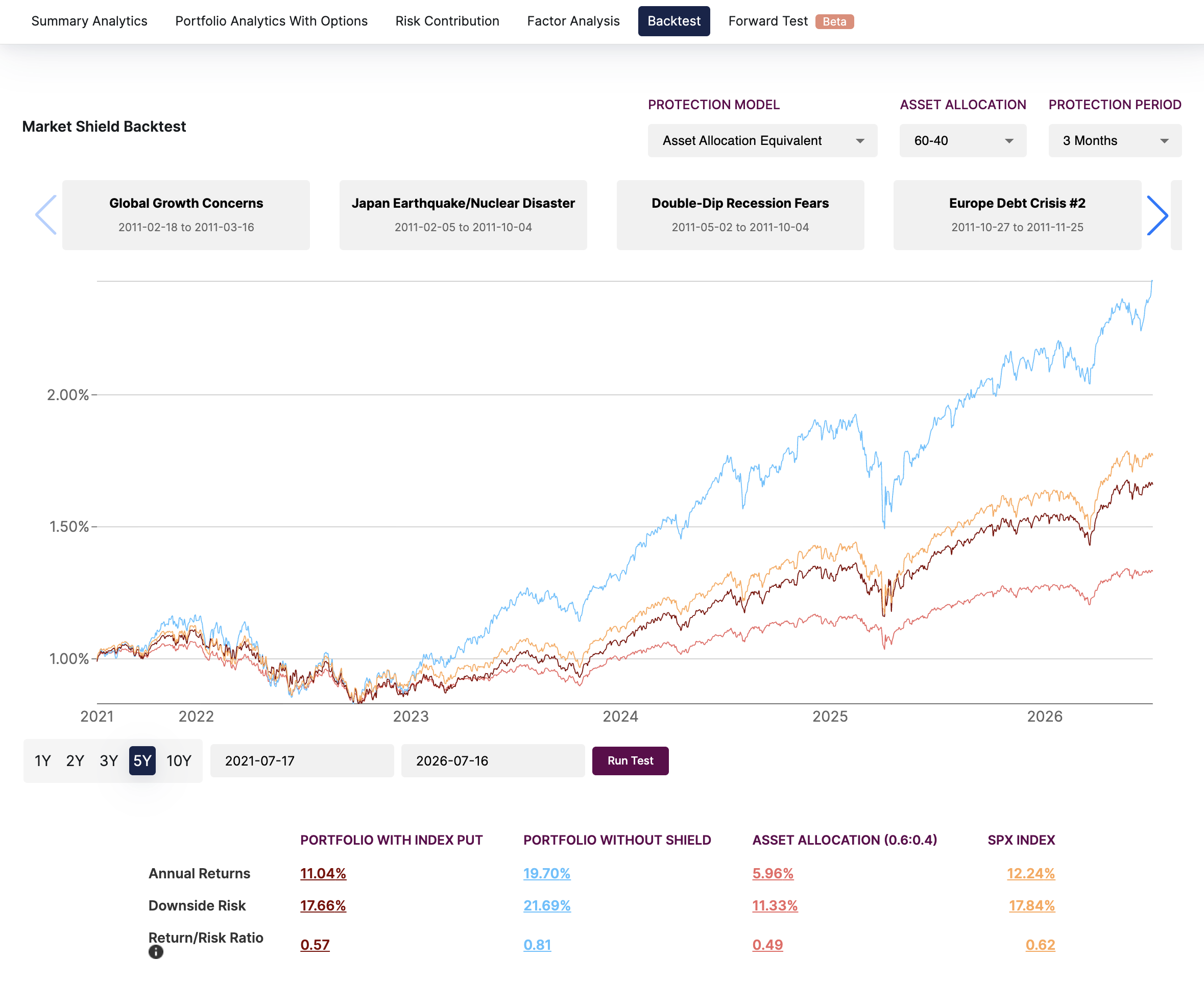Switch to the Risk Contribution tab
The width and height of the screenshot is (1204, 985).
[447, 21]
